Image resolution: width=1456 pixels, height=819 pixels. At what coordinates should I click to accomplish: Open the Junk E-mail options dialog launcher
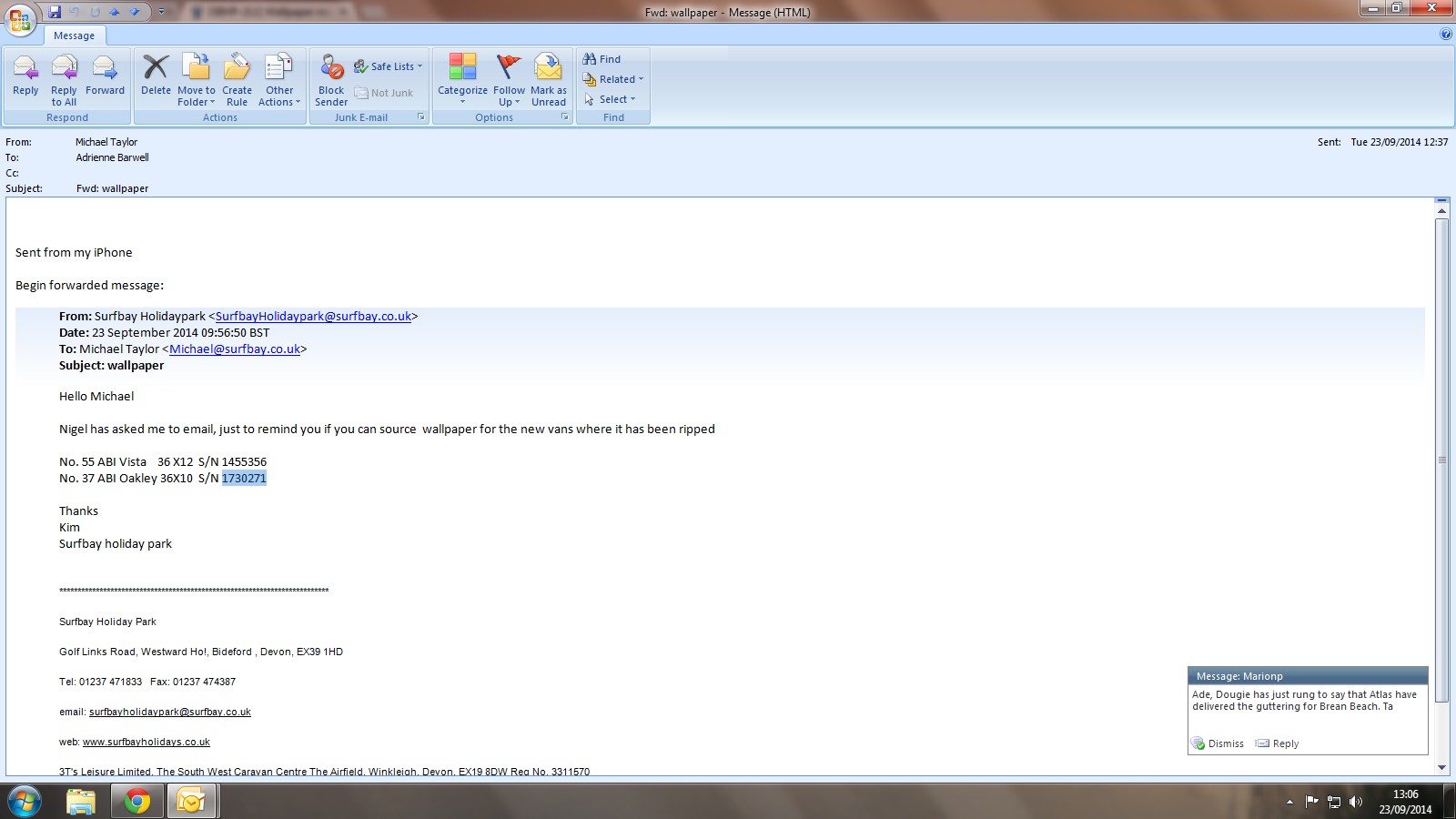click(x=421, y=116)
